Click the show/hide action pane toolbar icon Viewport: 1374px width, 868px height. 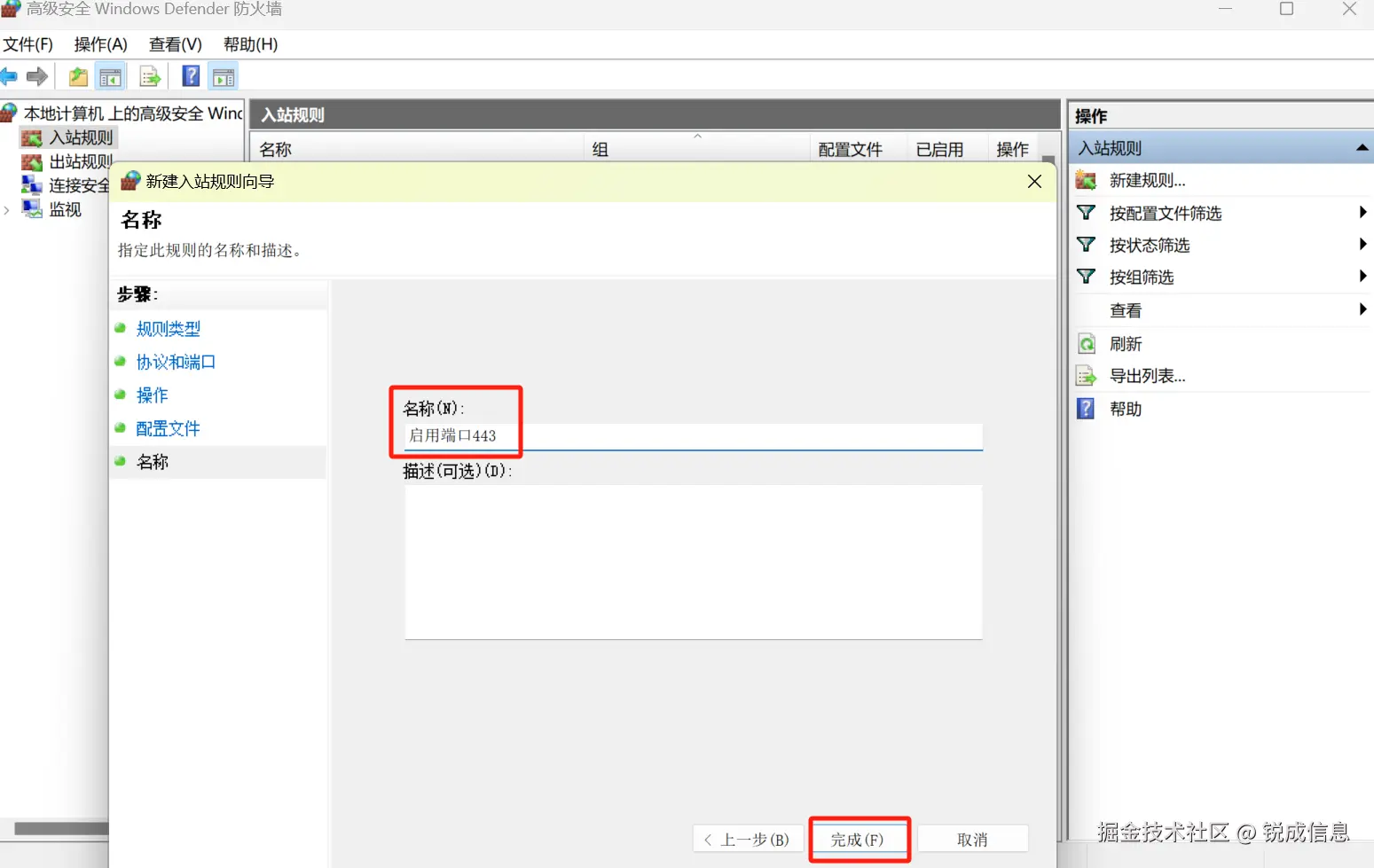click(x=222, y=76)
